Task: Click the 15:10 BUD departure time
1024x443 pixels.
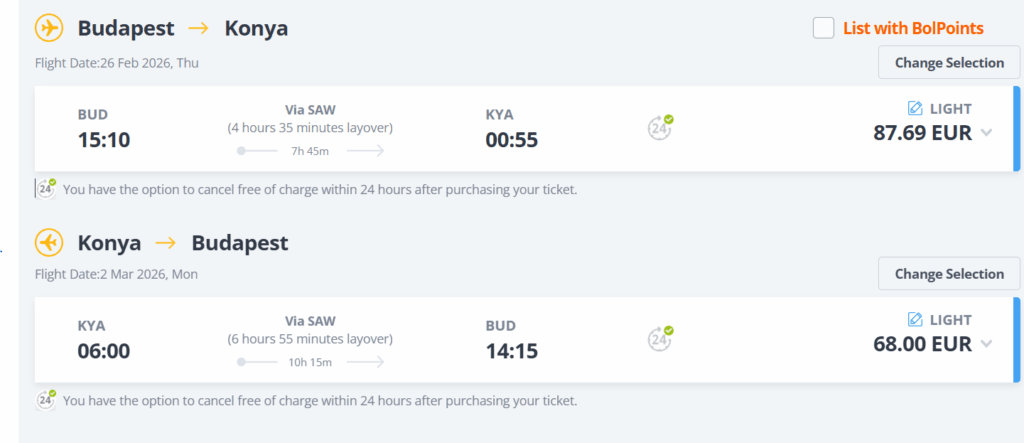Action: (x=104, y=139)
